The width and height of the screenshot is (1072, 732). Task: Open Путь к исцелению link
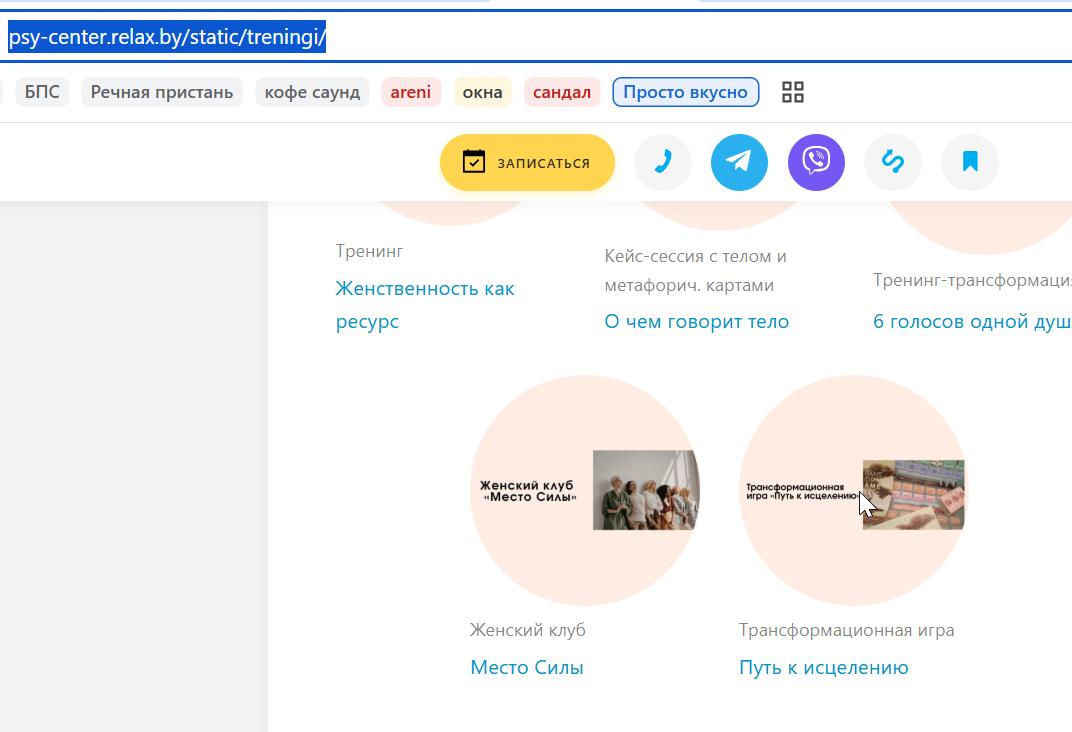(824, 667)
